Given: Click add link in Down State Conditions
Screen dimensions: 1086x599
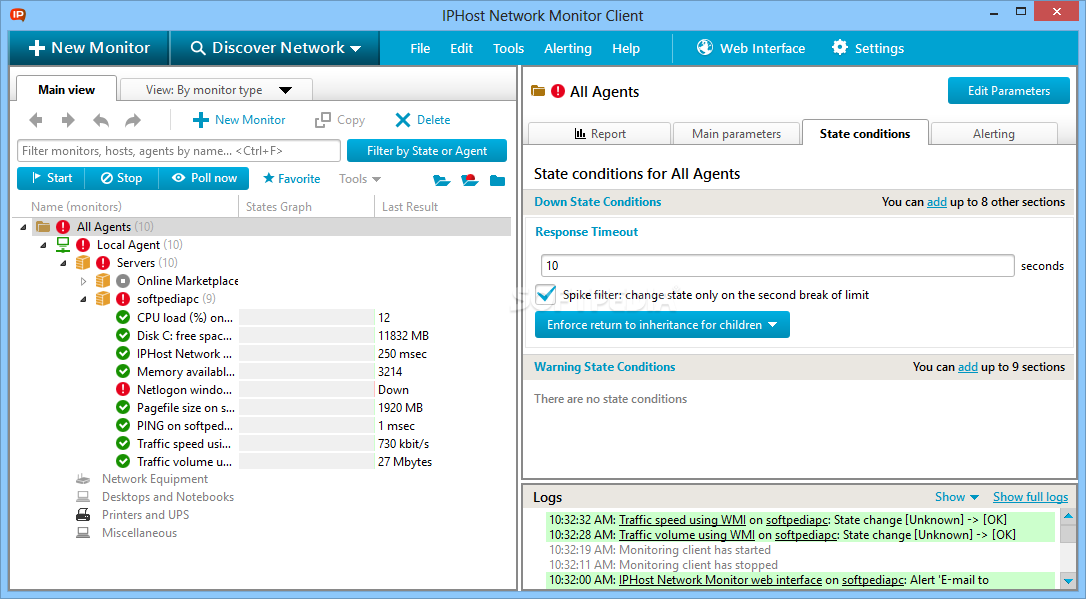Looking at the screenshot, I should (x=936, y=202).
